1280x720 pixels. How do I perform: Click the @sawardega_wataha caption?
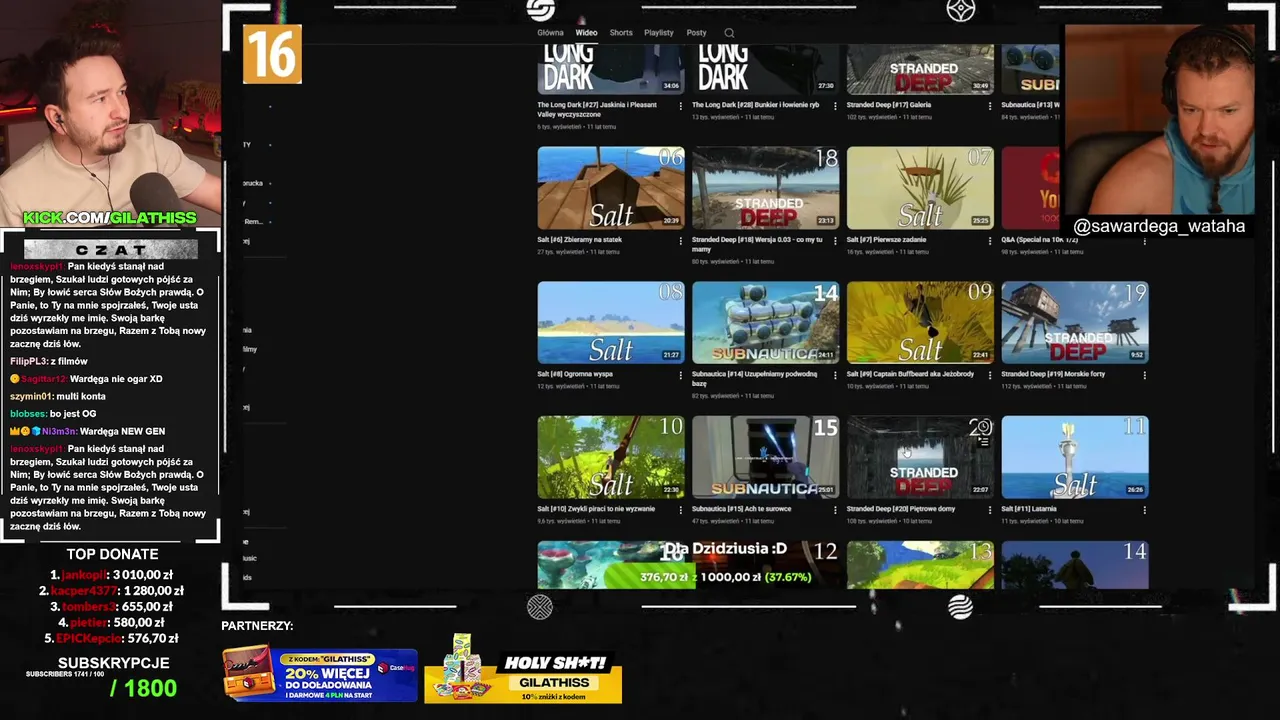click(x=1159, y=226)
